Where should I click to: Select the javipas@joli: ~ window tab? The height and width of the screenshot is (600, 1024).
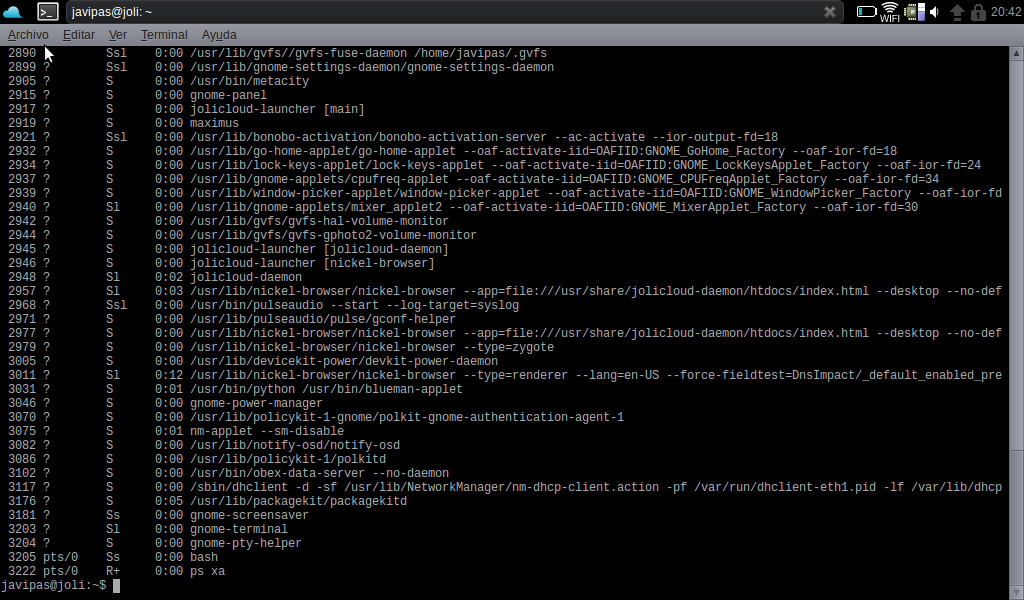point(455,12)
